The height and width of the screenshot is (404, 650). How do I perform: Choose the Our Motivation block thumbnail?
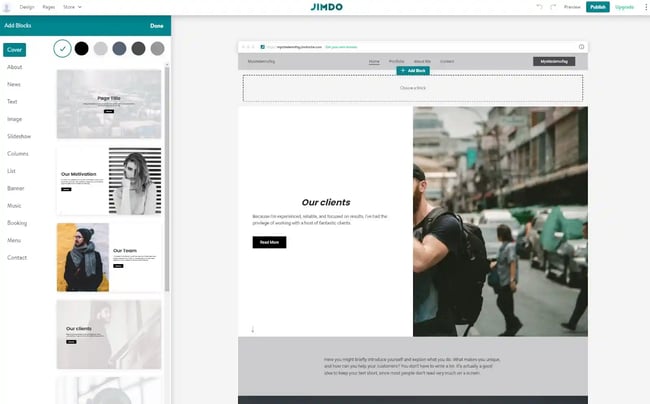[109, 181]
